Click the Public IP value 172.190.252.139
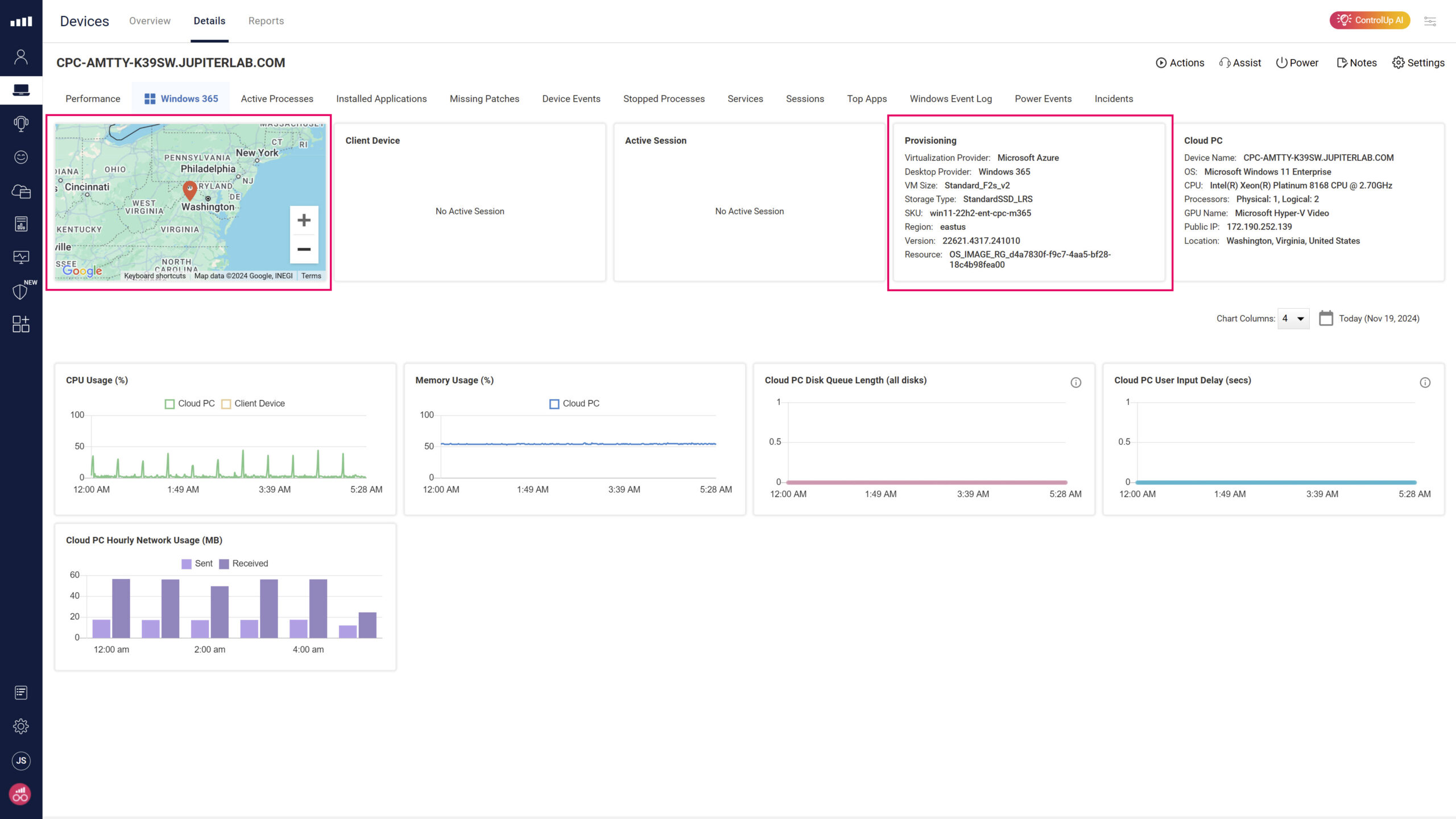Viewport: 1456px width, 819px height. (x=1259, y=226)
